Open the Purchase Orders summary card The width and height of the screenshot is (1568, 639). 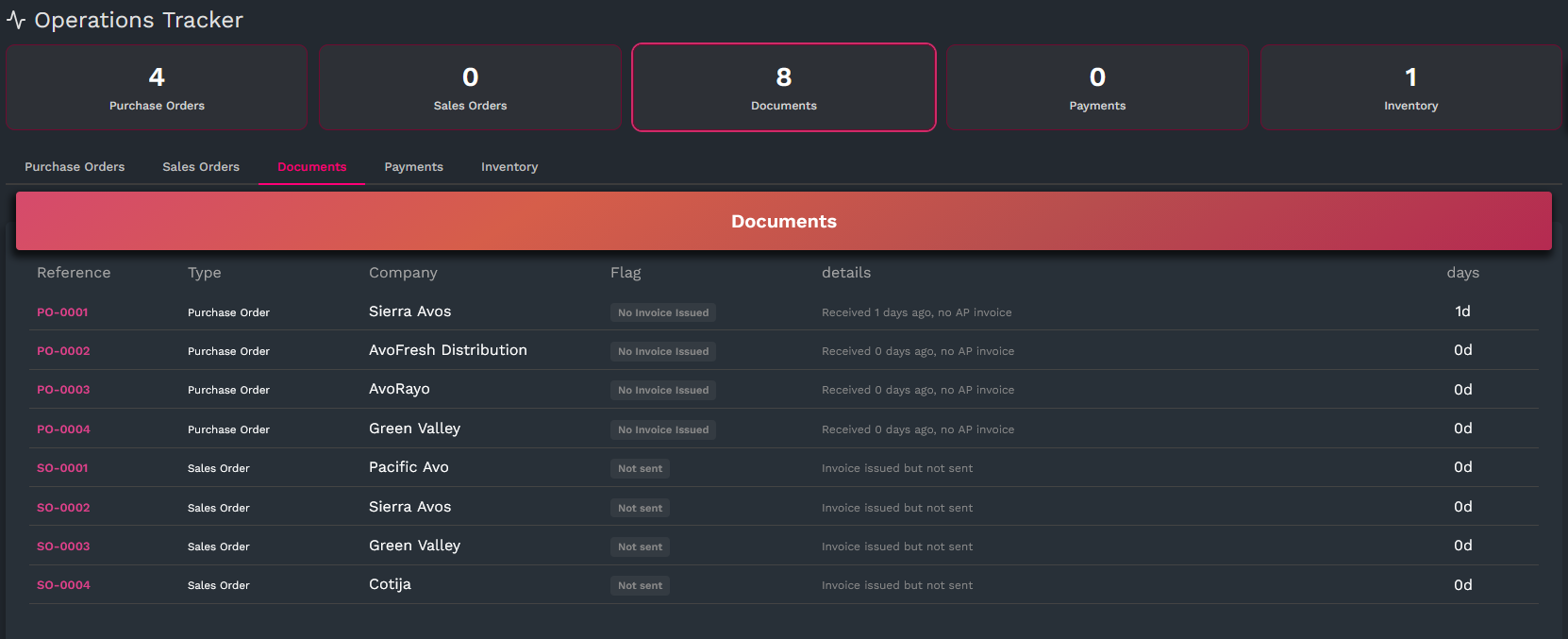pyautogui.click(x=157, y=87)
